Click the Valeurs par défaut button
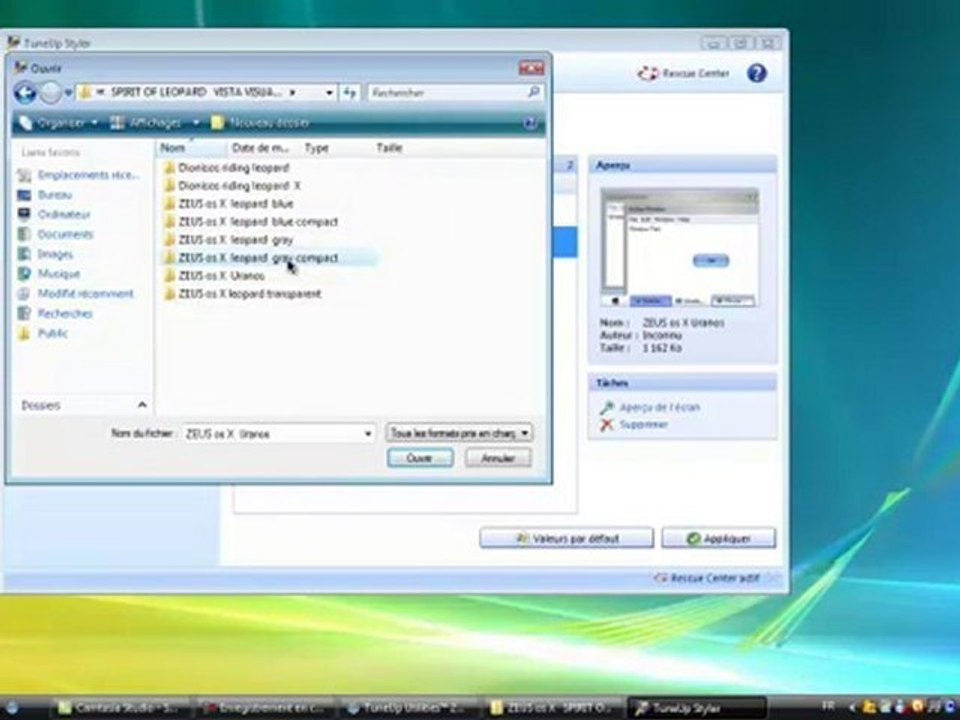Viewport: 960px width, 720px height. (567, 539)
